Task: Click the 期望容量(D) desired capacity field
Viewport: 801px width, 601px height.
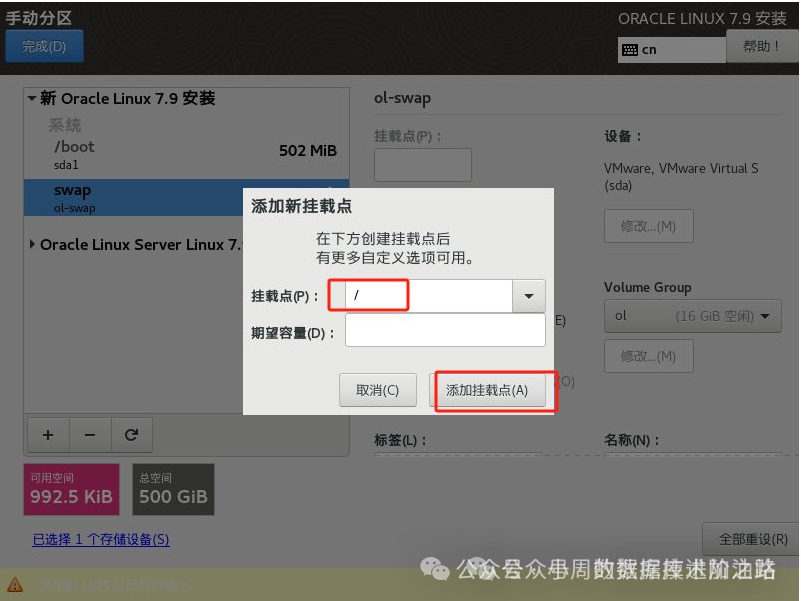Action: 445,330
